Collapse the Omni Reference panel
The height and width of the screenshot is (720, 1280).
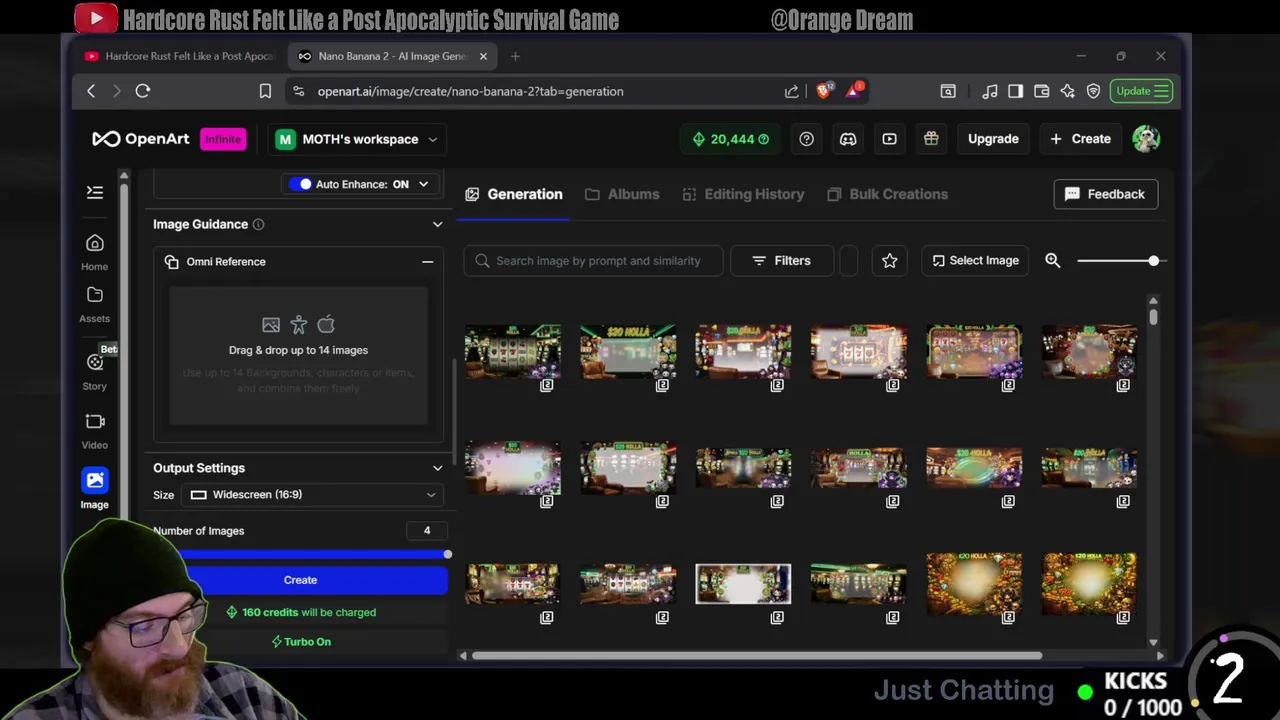pyautogui.click(x=428, y=262)
